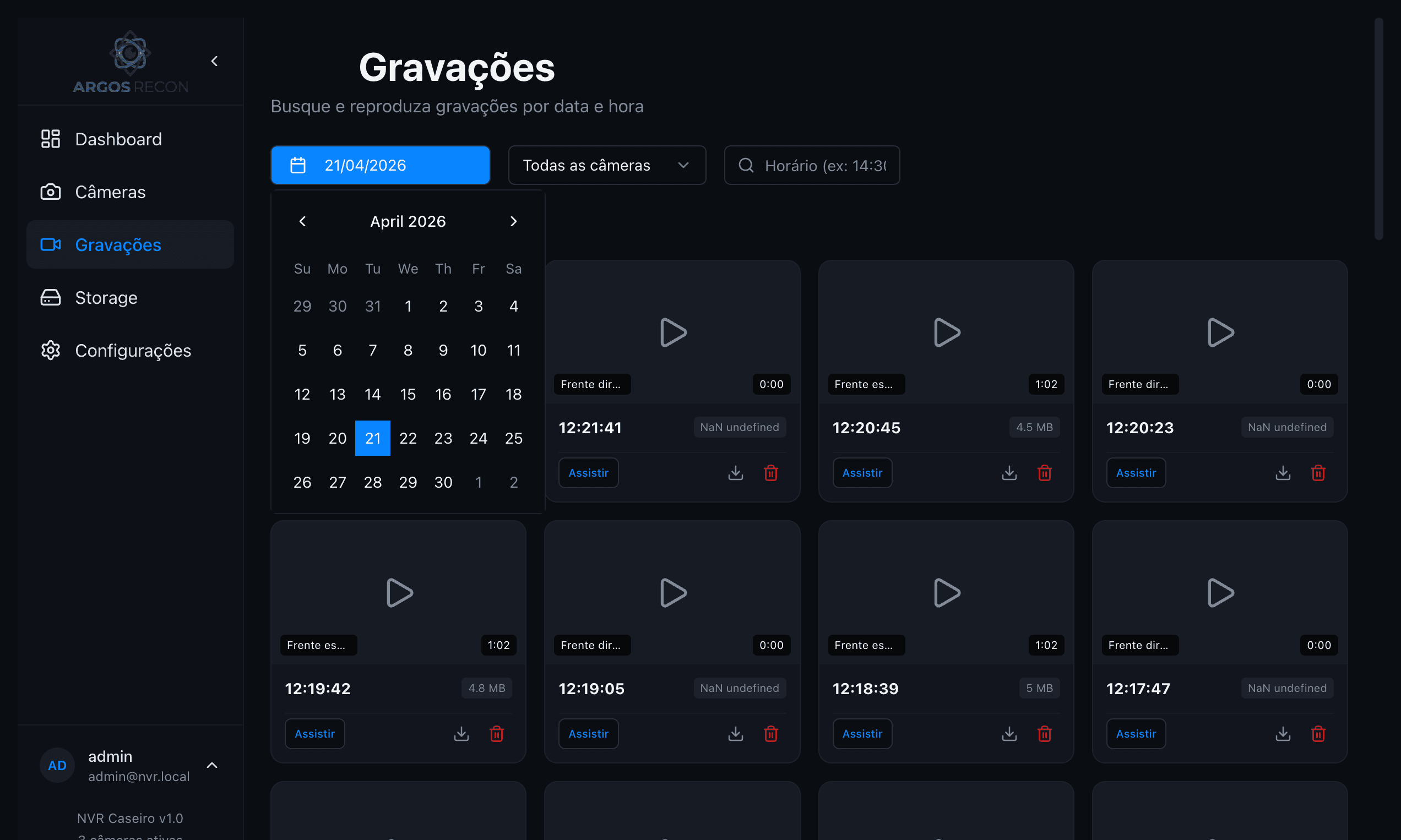Open the Storage page
This screenshot has height=840, width=1401.
[x=131, y=297]
